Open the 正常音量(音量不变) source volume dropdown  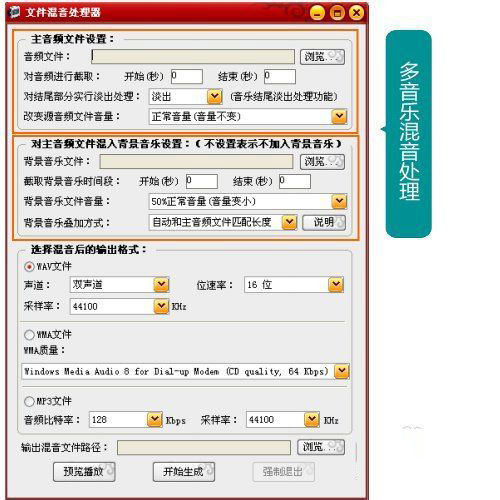[248, 117]
